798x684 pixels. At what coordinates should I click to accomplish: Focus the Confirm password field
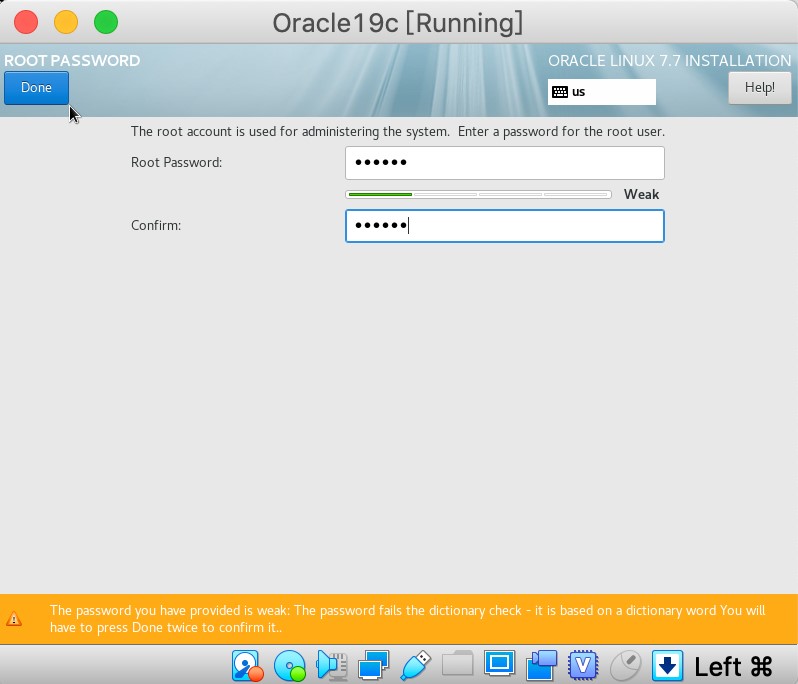[504, 225]
